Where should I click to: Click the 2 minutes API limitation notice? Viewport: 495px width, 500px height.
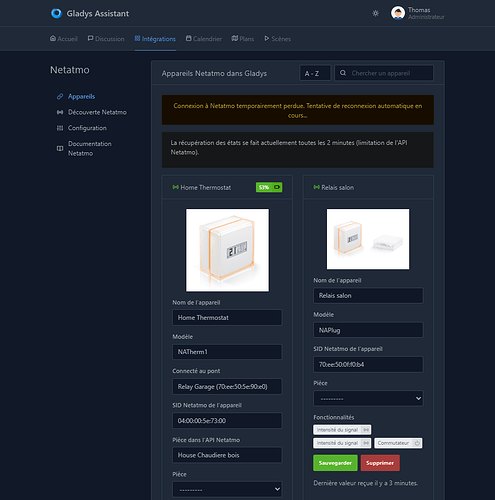point(298,150)
